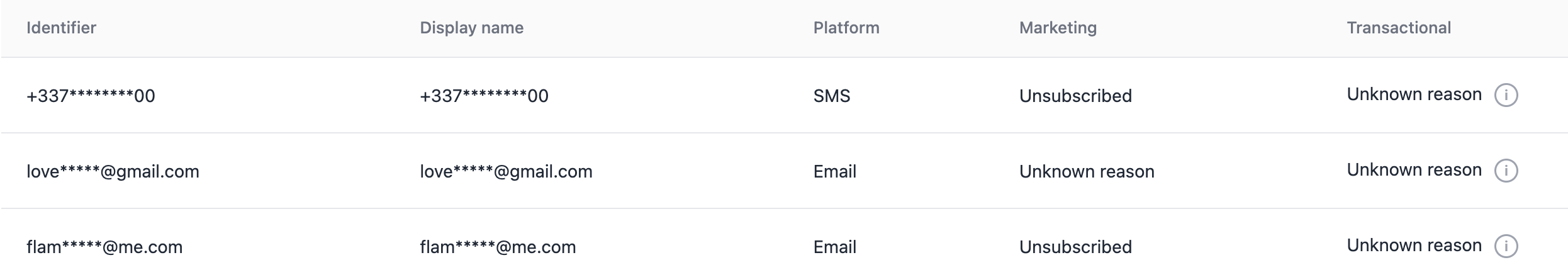The image size is (1568, 277).
Task: Click the +337 phone display name
Action: click(x=484, y=96)
